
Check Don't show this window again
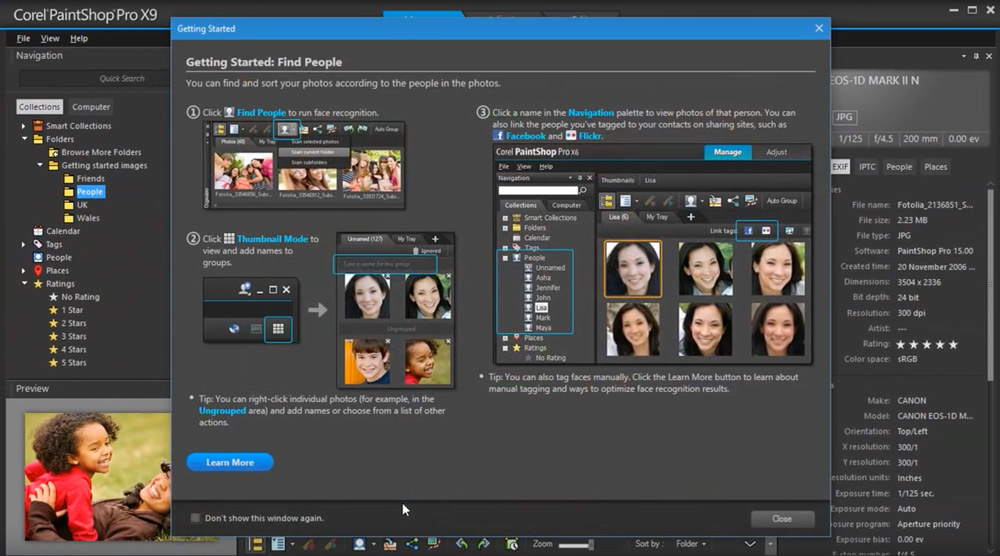tap(195, 518)
